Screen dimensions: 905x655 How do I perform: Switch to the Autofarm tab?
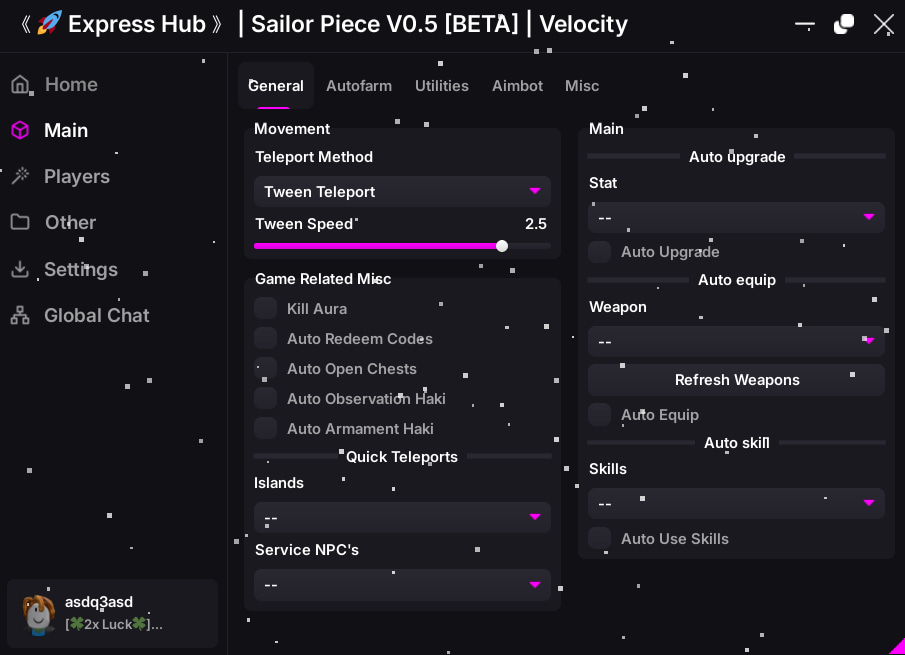(359, 86)
